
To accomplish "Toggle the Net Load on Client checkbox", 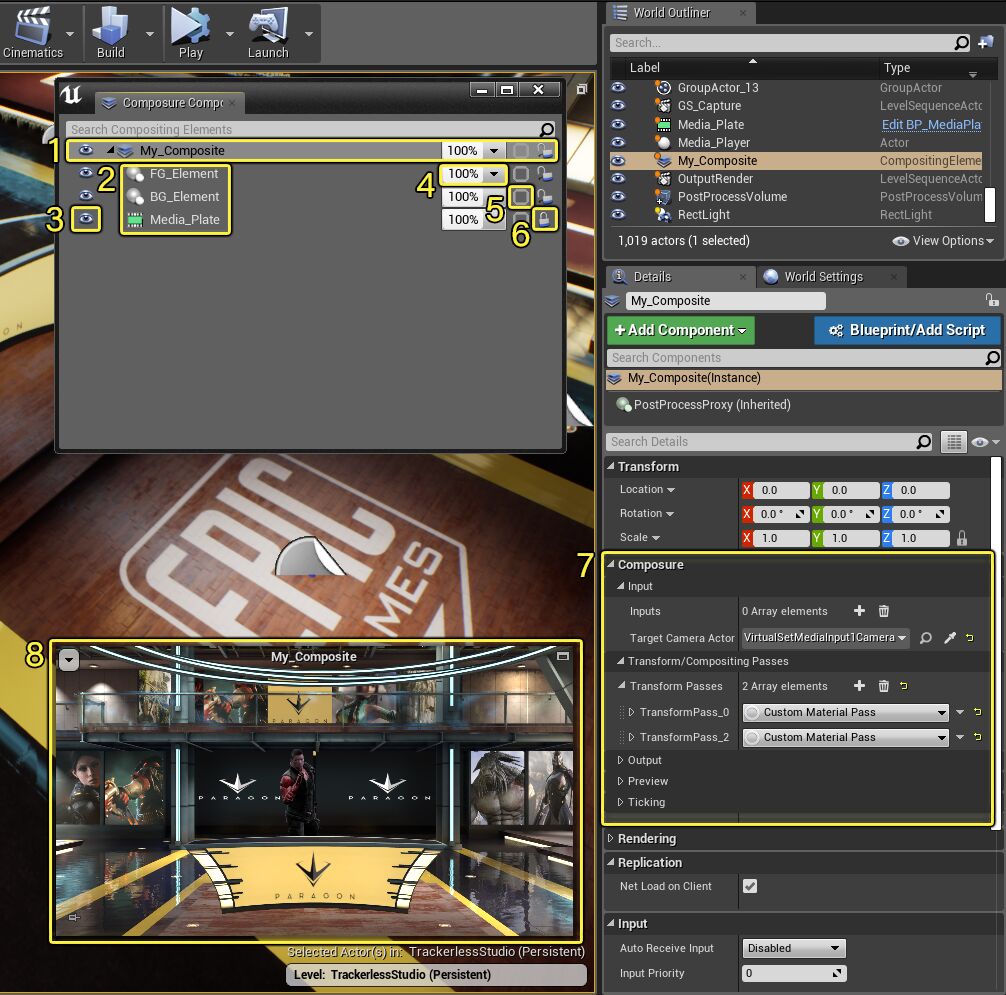I will (750, 886).
